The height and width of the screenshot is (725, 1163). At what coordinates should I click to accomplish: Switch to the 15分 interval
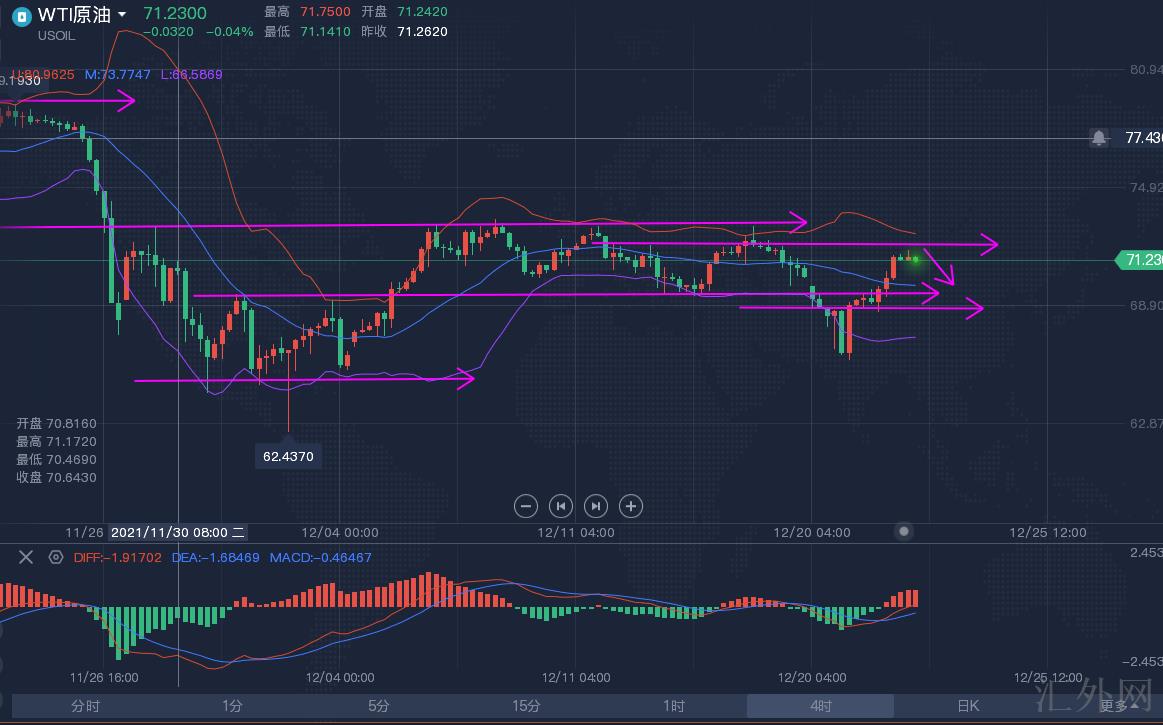point(526,706)
